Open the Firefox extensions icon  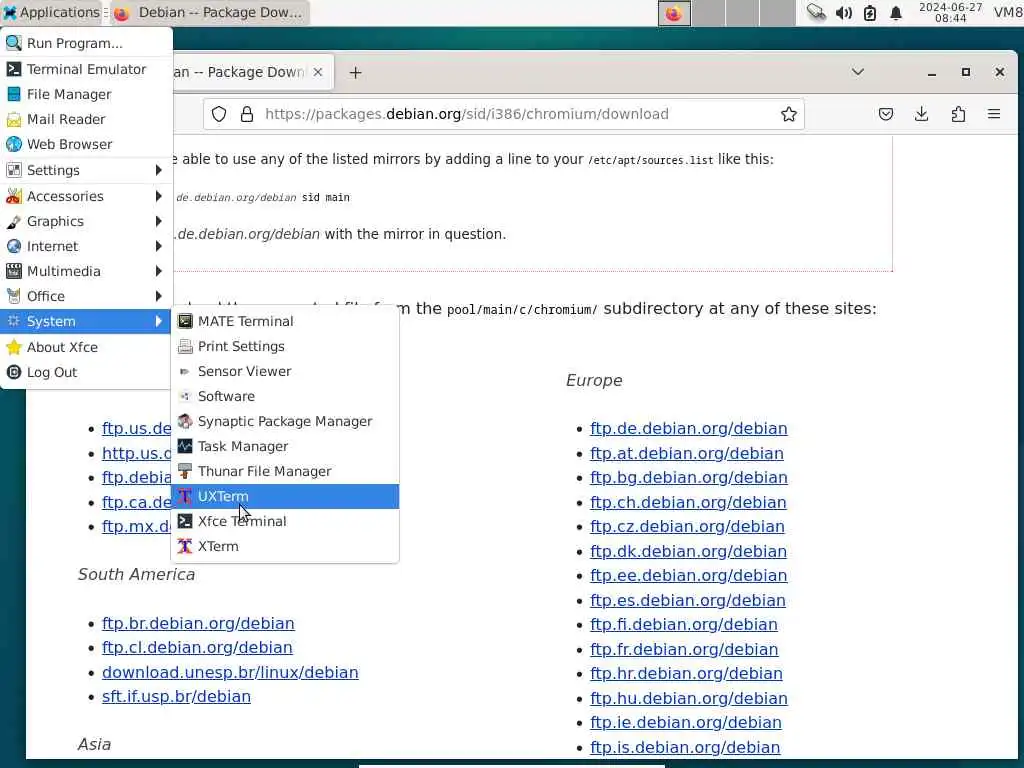coord(958,114)
